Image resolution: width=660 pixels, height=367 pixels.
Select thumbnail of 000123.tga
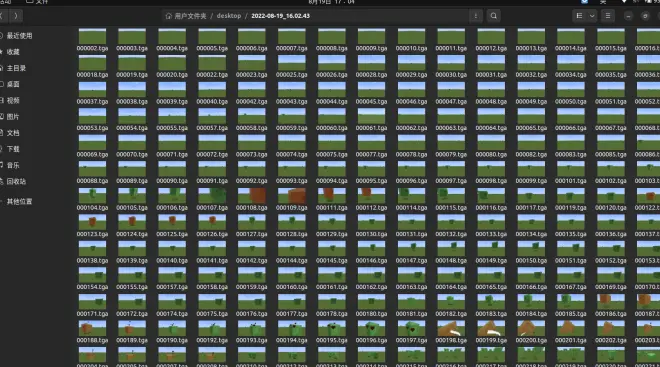[92, 222]
